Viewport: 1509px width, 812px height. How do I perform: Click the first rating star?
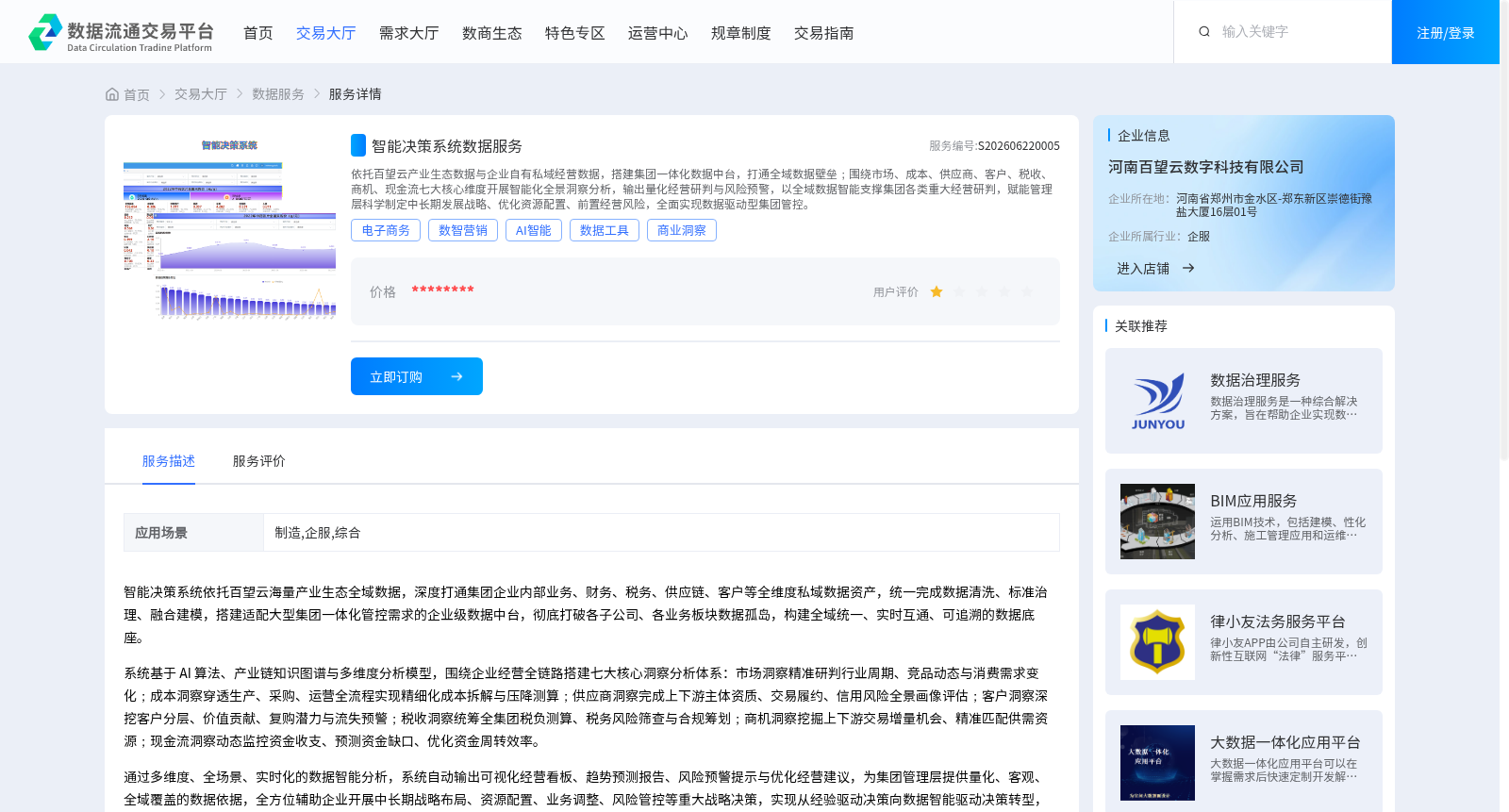(x=937, y=292)
